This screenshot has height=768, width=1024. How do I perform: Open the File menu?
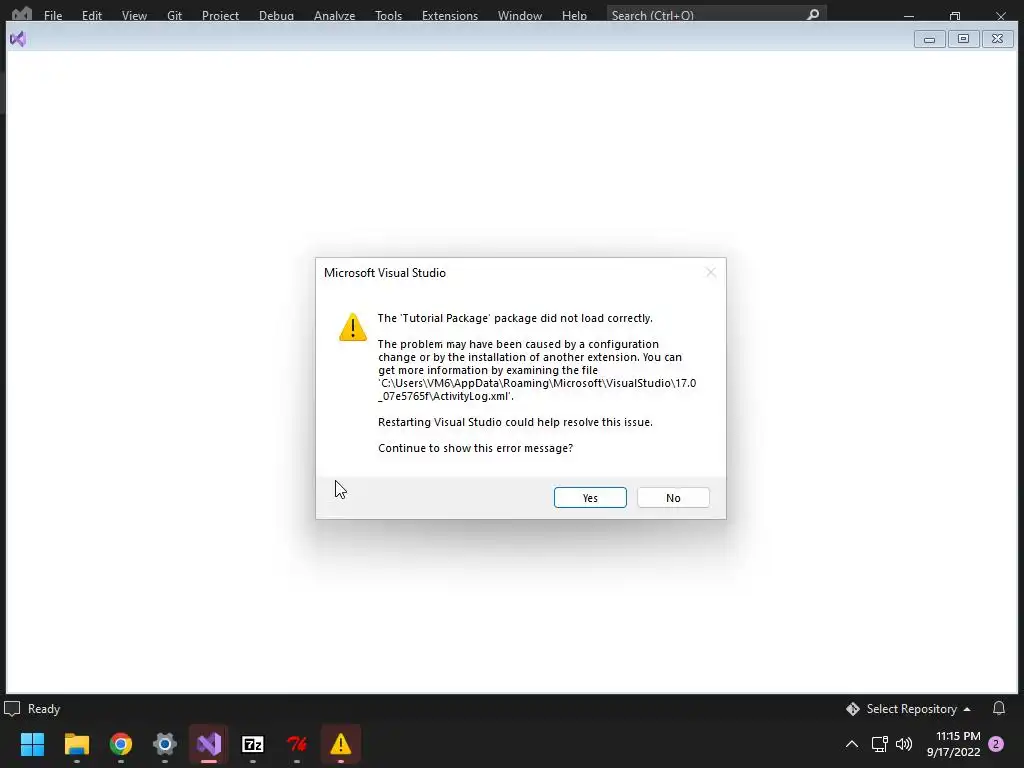coord(53,15)
